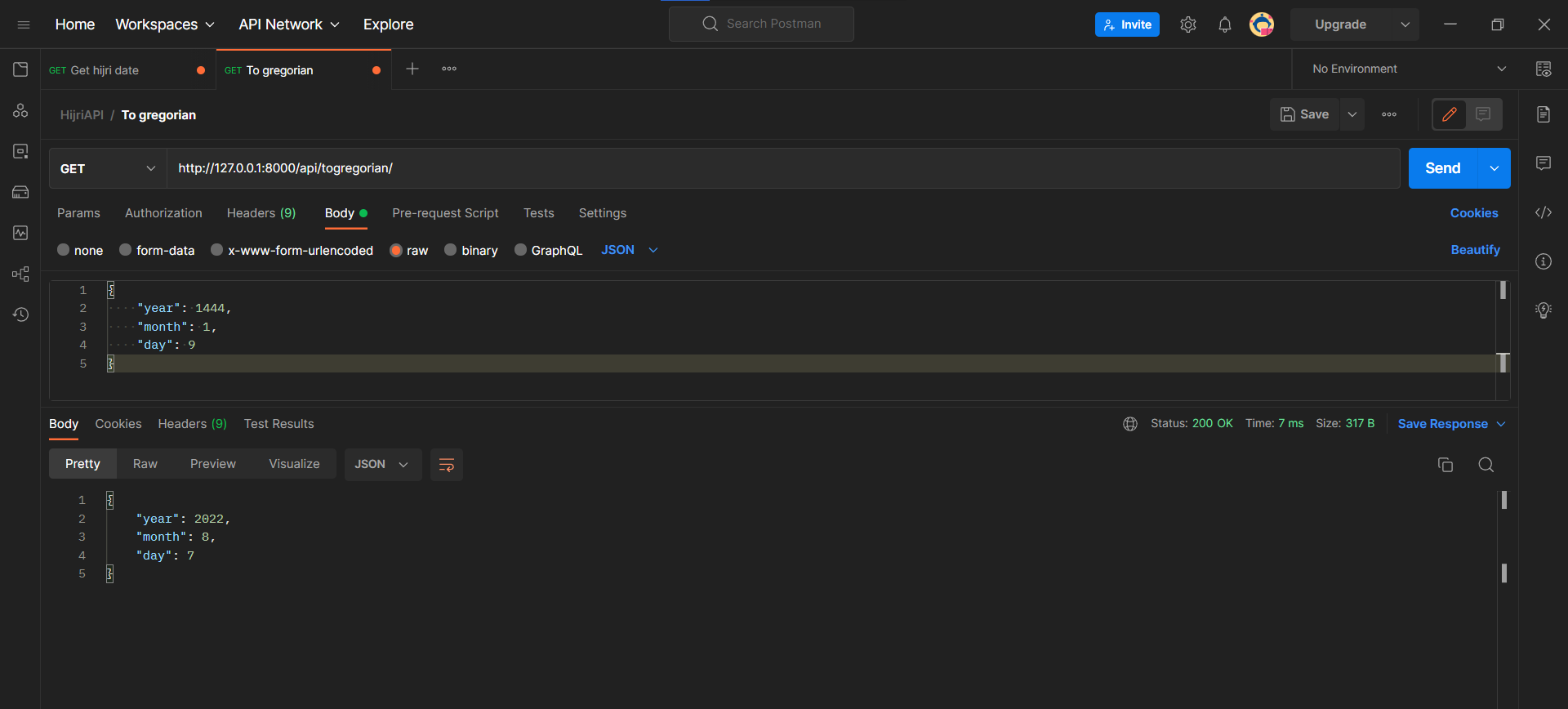Open Collections sidebar icon
The height and width of the screenshot is (709, 1568).
(20, 69)
